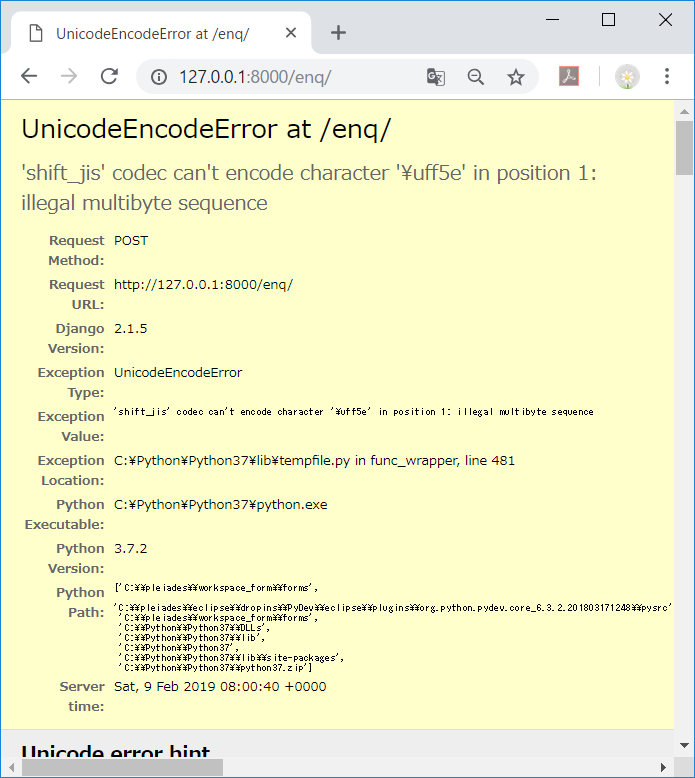The width and height of the screenshot is (695, 778).
Task: Click the heading 'UnicodeEncodeError at /enq/'
Action: point(206,130)
